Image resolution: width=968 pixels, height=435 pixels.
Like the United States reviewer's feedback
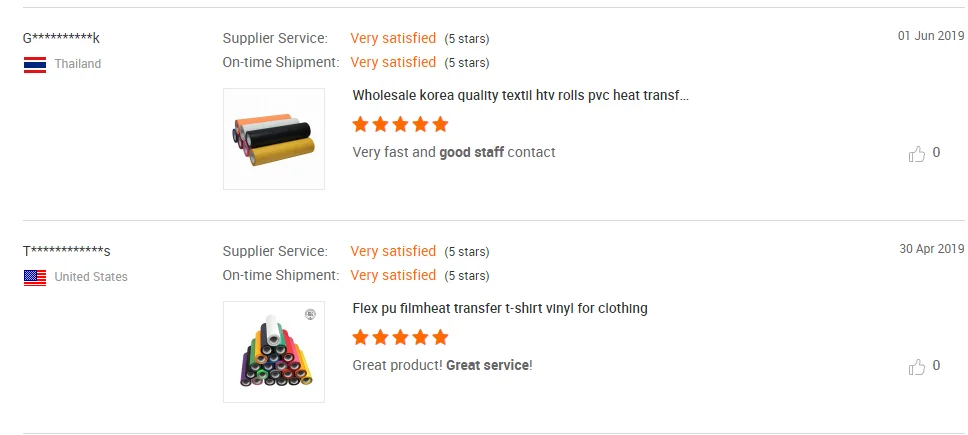pyautogui.click(x=916, y=367)
